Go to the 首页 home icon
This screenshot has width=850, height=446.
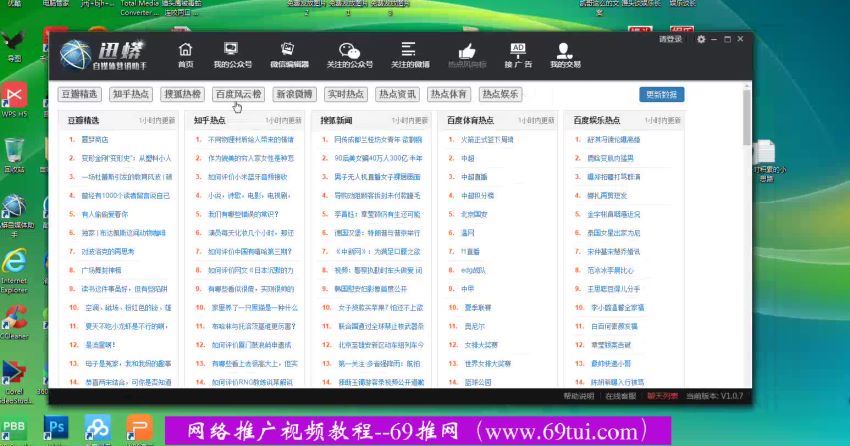[x=185, y=55]
